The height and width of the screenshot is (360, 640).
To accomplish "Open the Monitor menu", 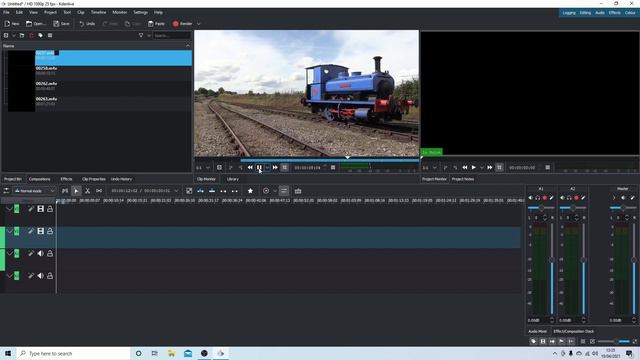I will pos(120,12).
